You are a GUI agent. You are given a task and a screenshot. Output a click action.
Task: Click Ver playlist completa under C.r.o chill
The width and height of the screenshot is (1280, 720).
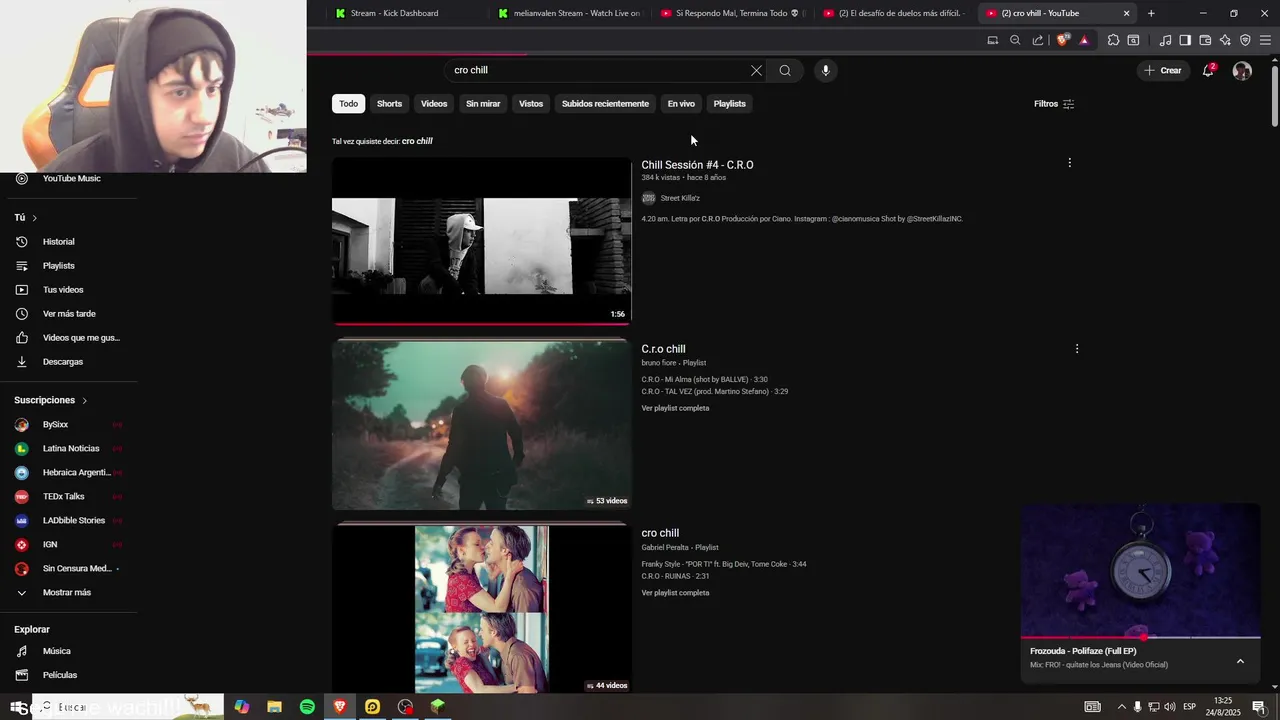675,408
